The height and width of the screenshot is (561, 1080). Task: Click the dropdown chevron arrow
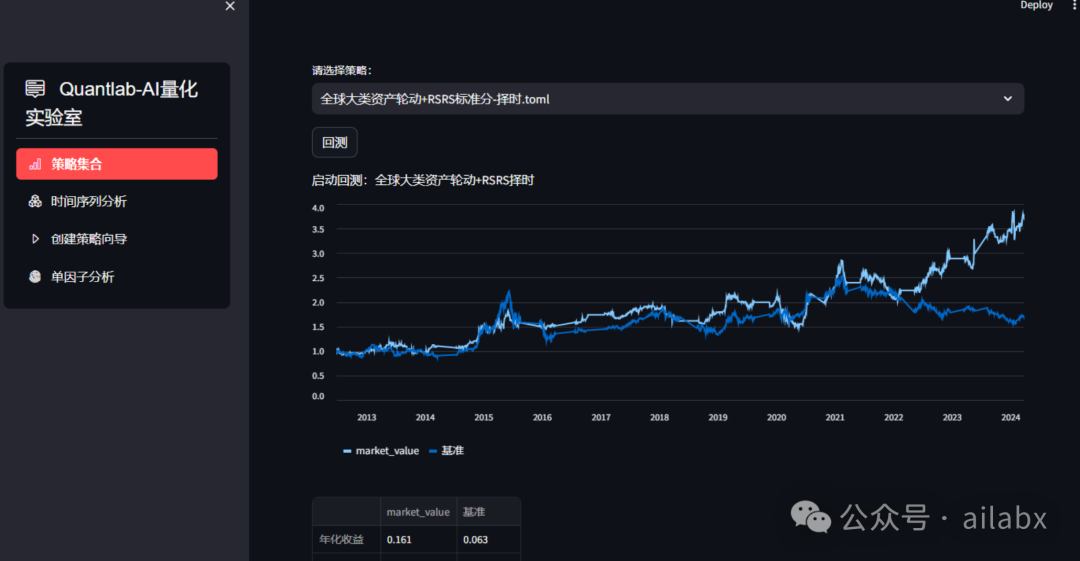point(1008,99)
